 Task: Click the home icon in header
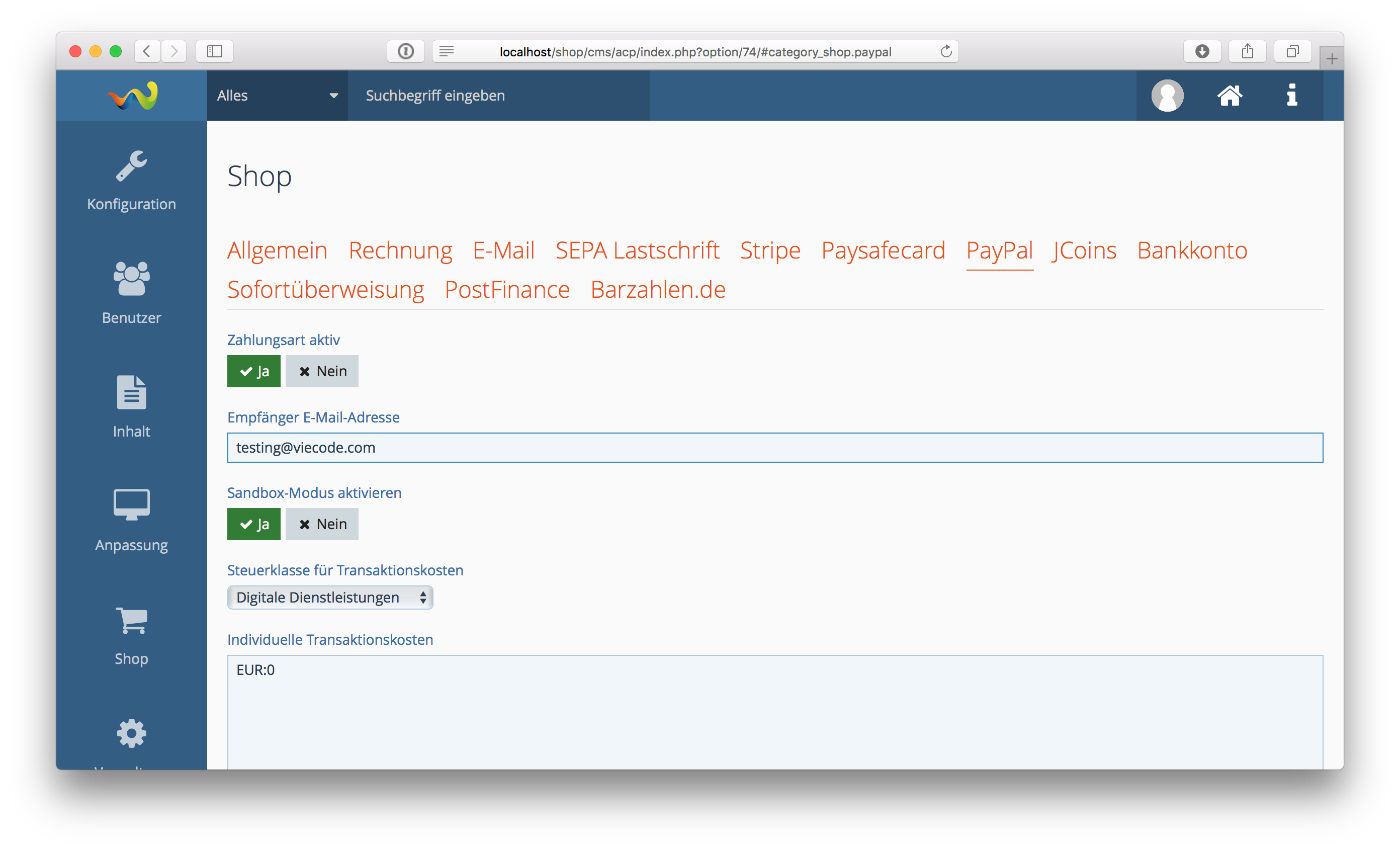(1229, 96)
